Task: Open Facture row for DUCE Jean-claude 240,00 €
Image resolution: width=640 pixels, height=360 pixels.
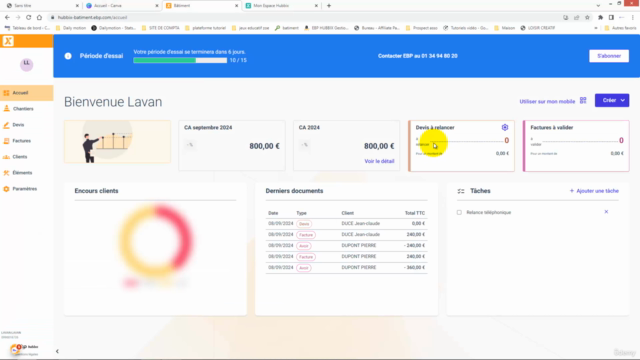Action: pos(346,235)
